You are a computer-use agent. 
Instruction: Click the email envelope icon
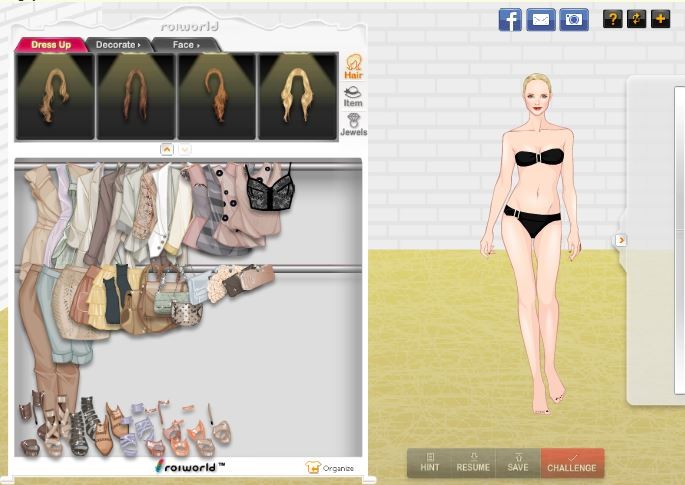(541, 19)
